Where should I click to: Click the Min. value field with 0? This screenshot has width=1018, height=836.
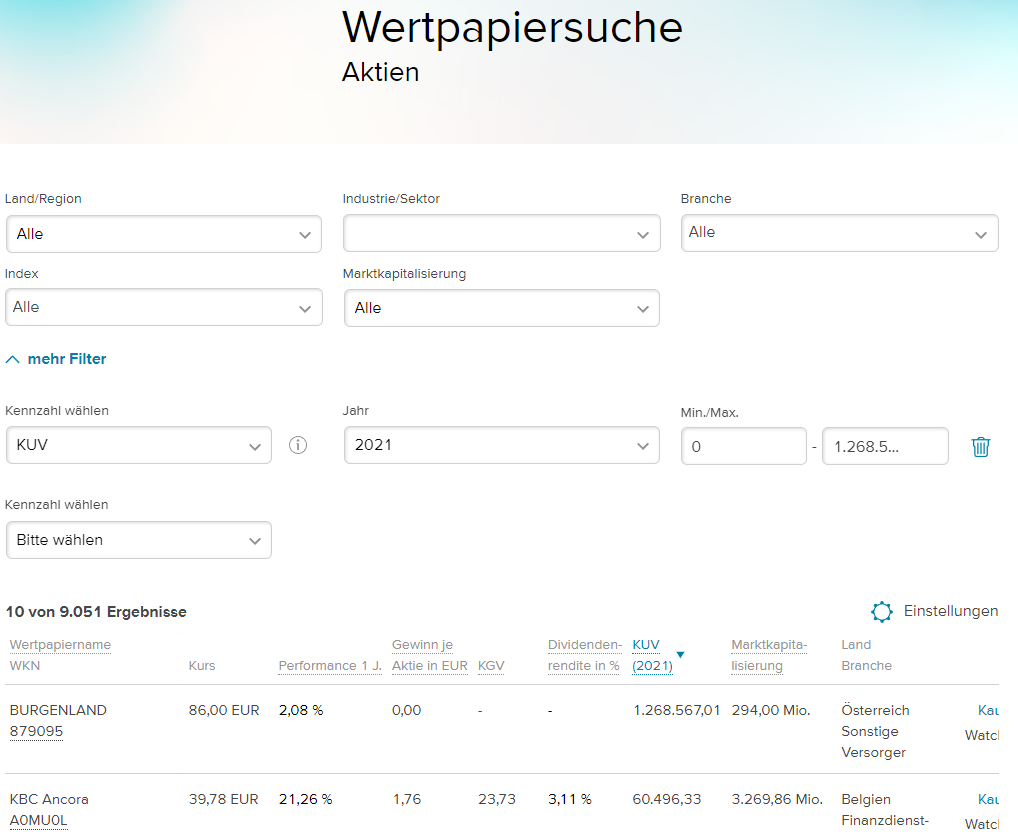tap(743, 447)
